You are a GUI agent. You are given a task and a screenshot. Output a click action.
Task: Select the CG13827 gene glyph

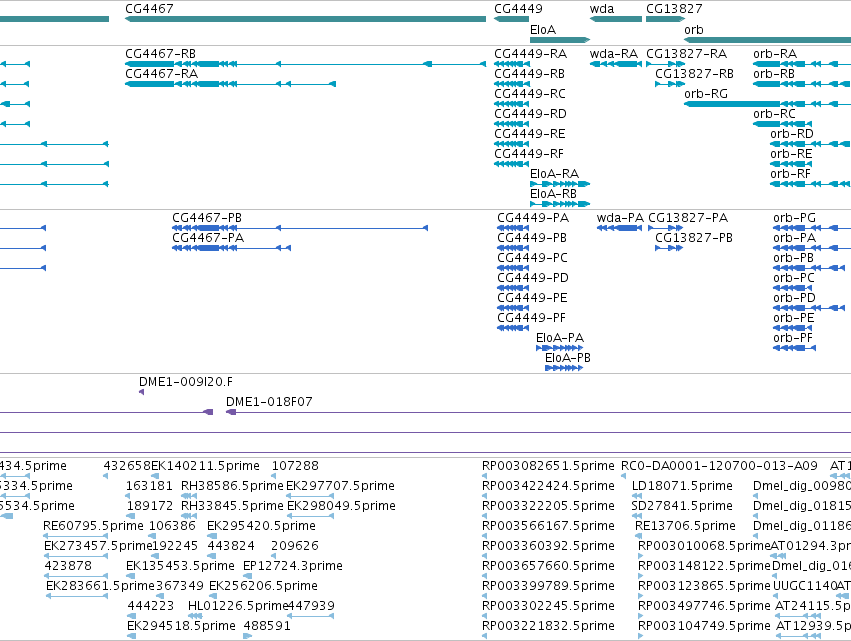665,19
